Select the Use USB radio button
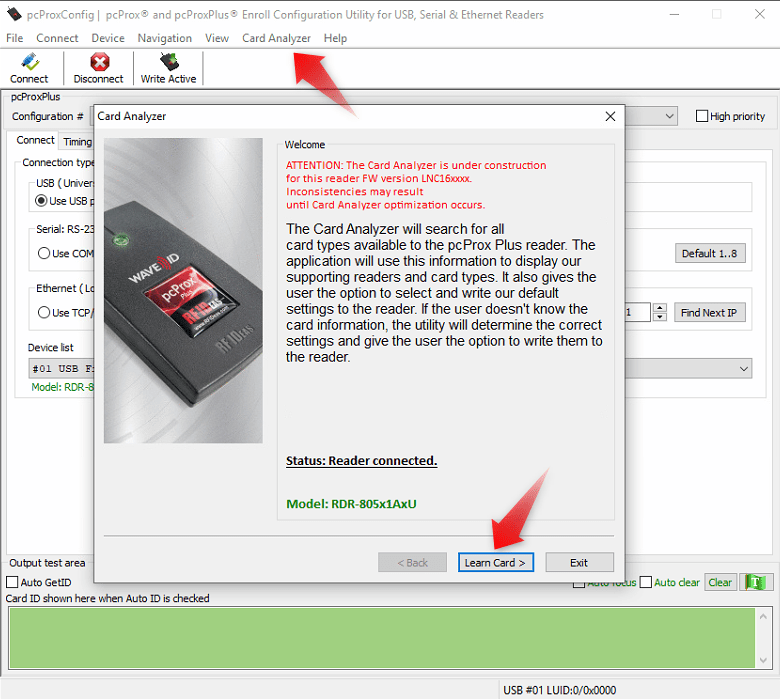The height and width of the screenshot is (700, 780). click(41, 200)
